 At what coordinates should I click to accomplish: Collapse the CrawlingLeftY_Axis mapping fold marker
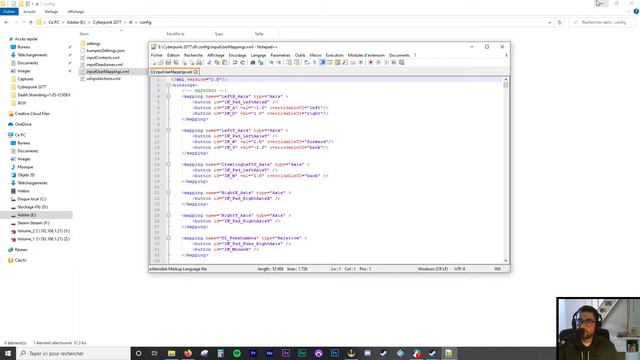pos(168,164)
